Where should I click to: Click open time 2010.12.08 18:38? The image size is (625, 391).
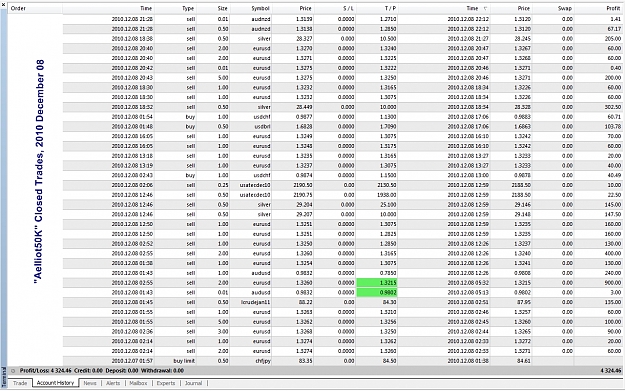click(132, 39)
